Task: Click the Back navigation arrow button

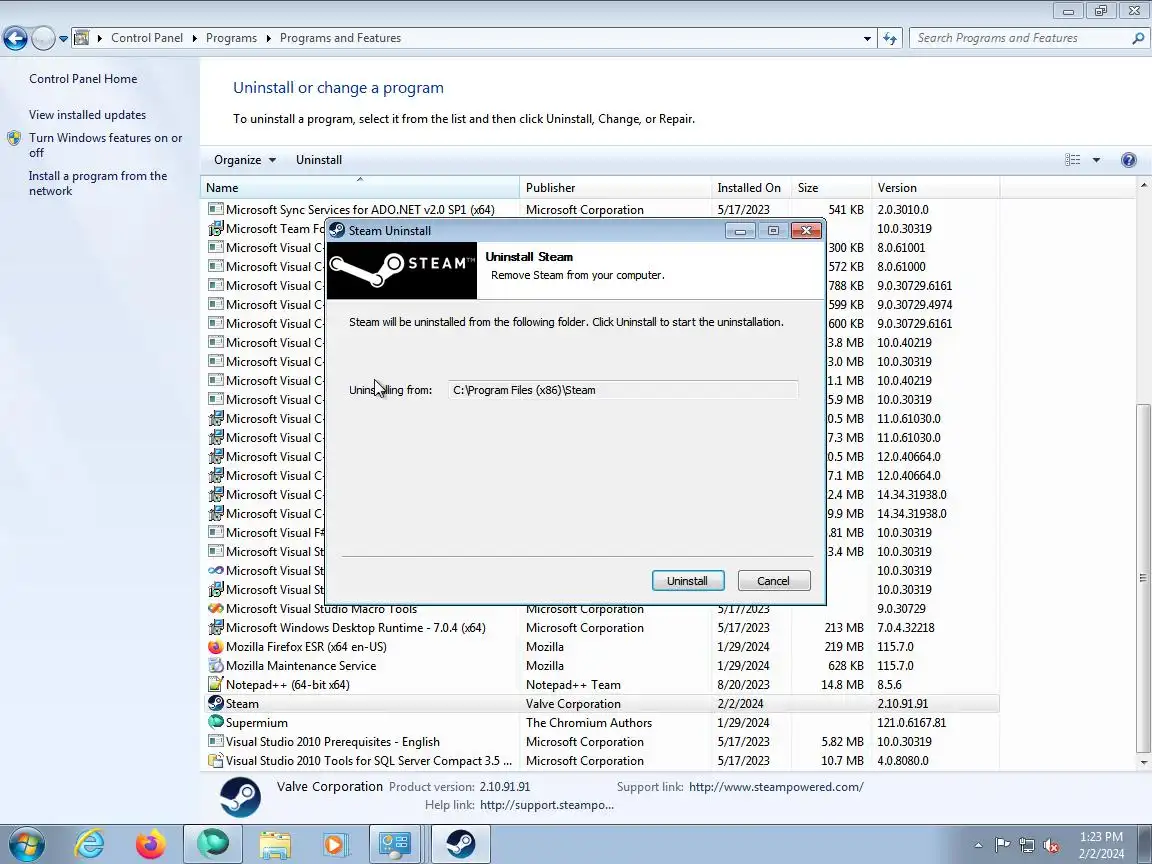Action: click(15, 38)
